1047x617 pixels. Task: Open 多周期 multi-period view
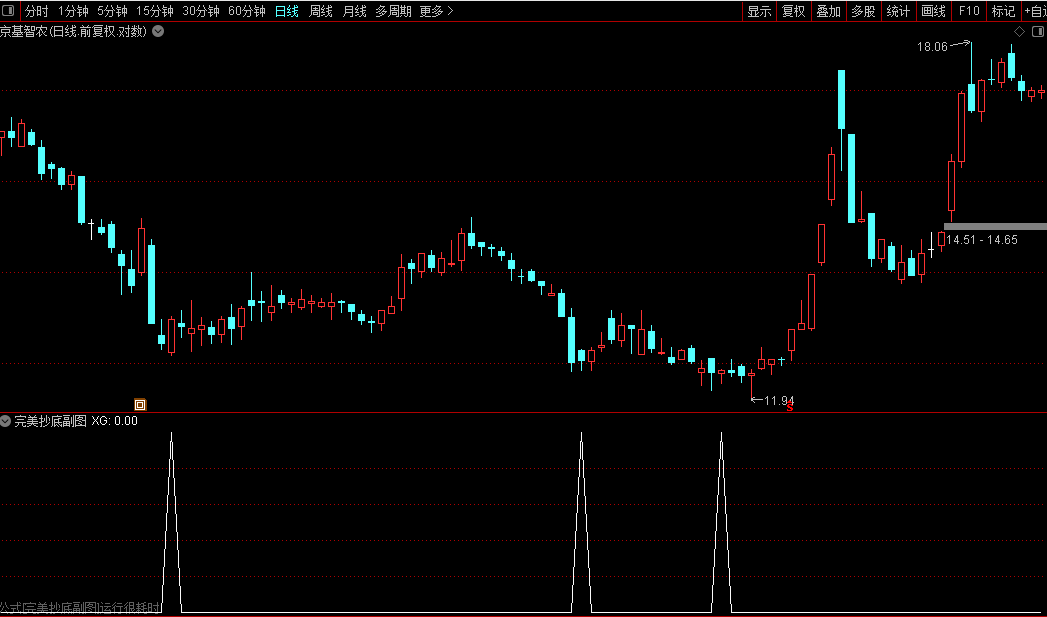pos(393,11)
